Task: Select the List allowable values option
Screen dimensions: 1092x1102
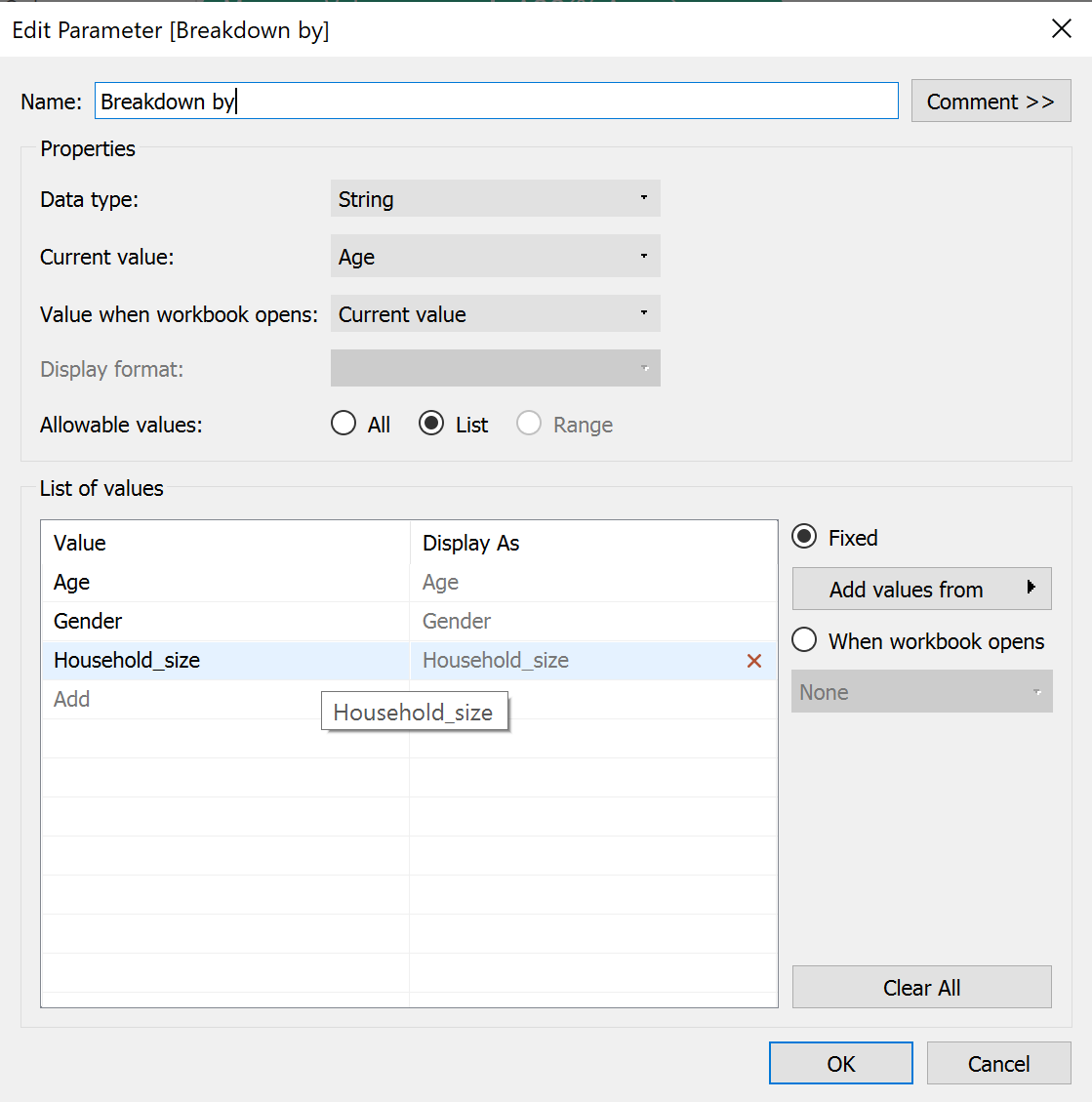Action: pyautogui.click(x=431, y=424)
